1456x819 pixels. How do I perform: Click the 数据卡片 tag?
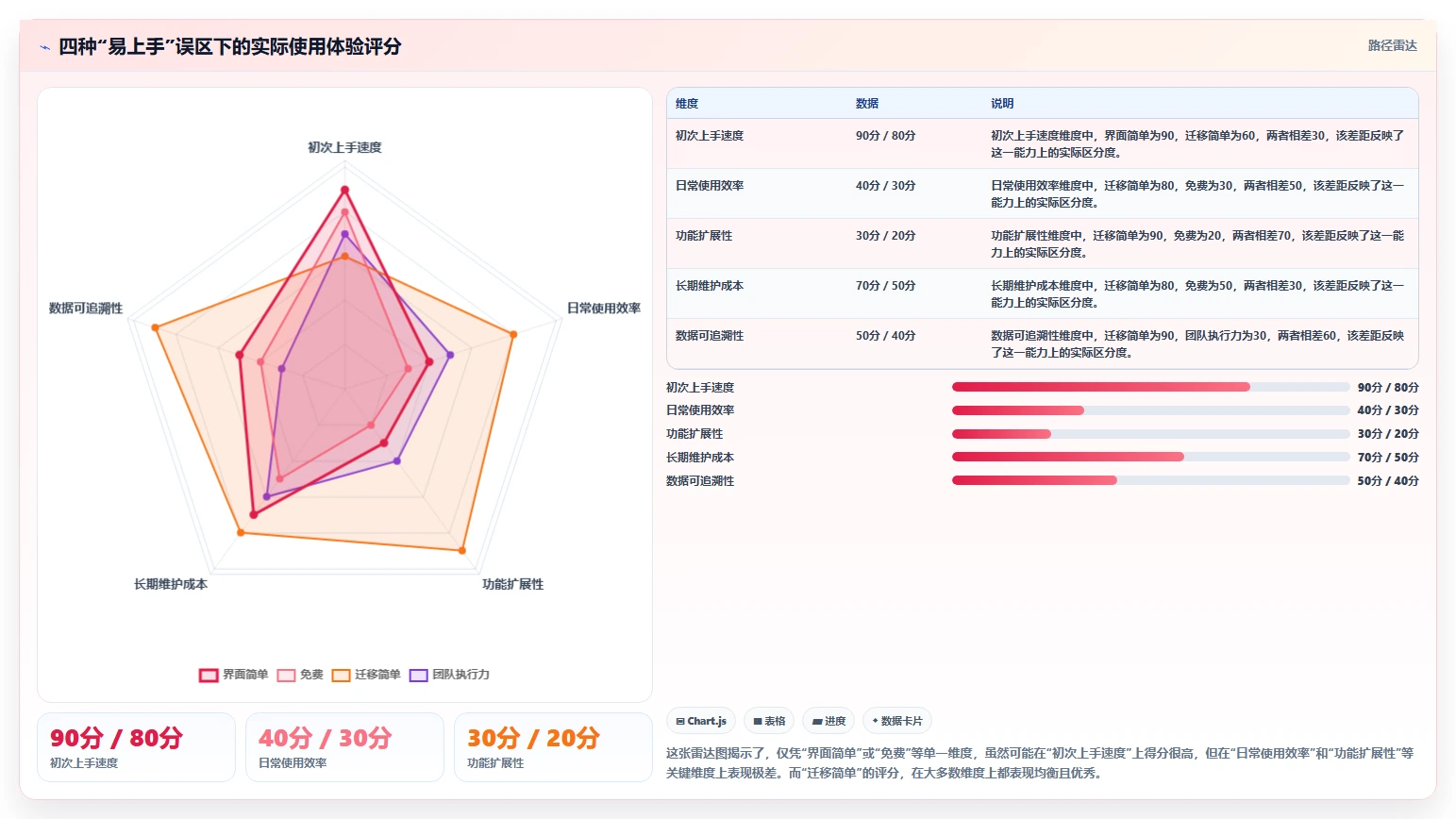(x=897, y=721)
